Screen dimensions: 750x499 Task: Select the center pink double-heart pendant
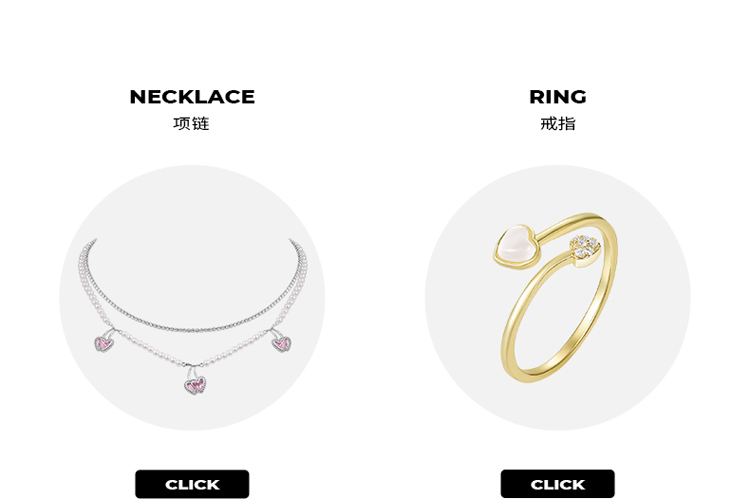pos(195,385)
